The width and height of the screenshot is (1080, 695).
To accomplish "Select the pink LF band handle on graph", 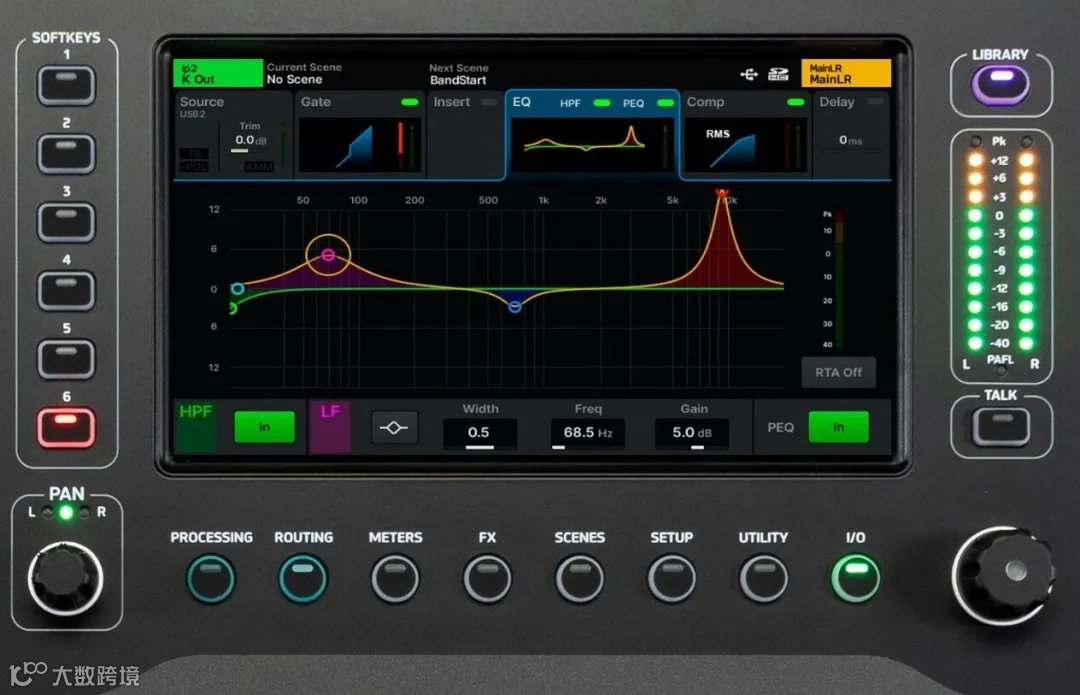I will [x=329, y=255].
